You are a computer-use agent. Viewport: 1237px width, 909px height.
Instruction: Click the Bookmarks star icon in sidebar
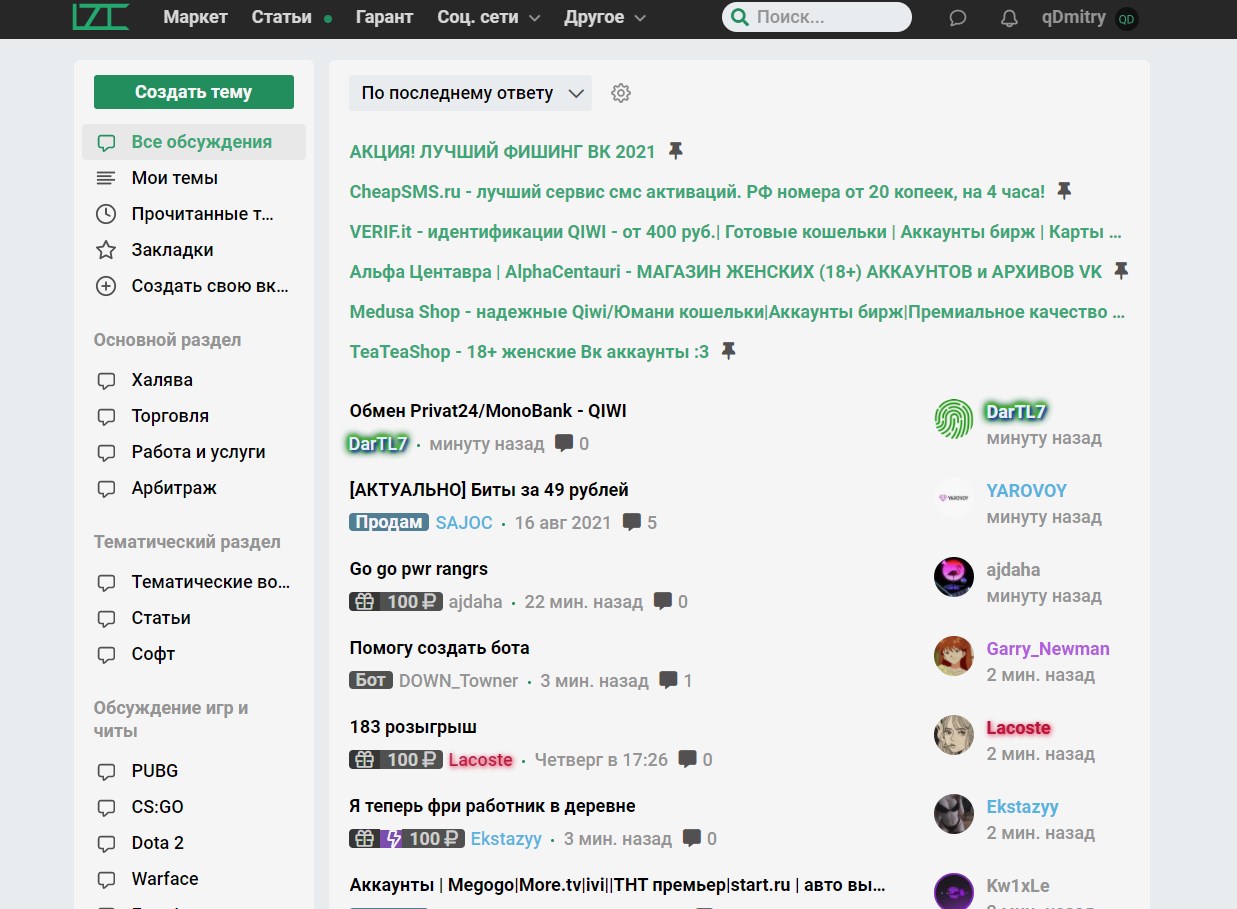pos(106,250)
